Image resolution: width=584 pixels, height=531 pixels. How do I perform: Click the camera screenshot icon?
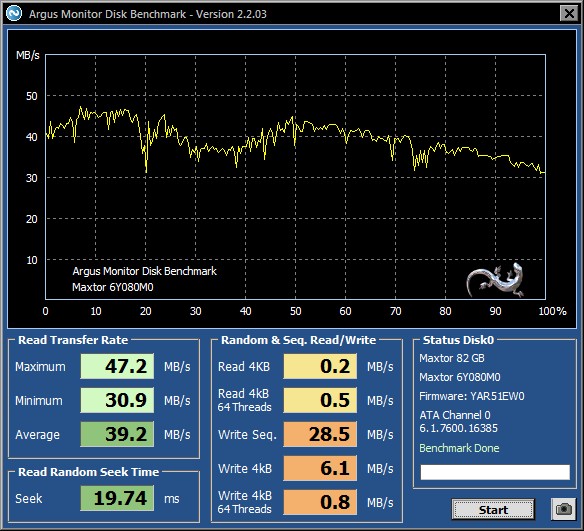[x=563, y=509]
